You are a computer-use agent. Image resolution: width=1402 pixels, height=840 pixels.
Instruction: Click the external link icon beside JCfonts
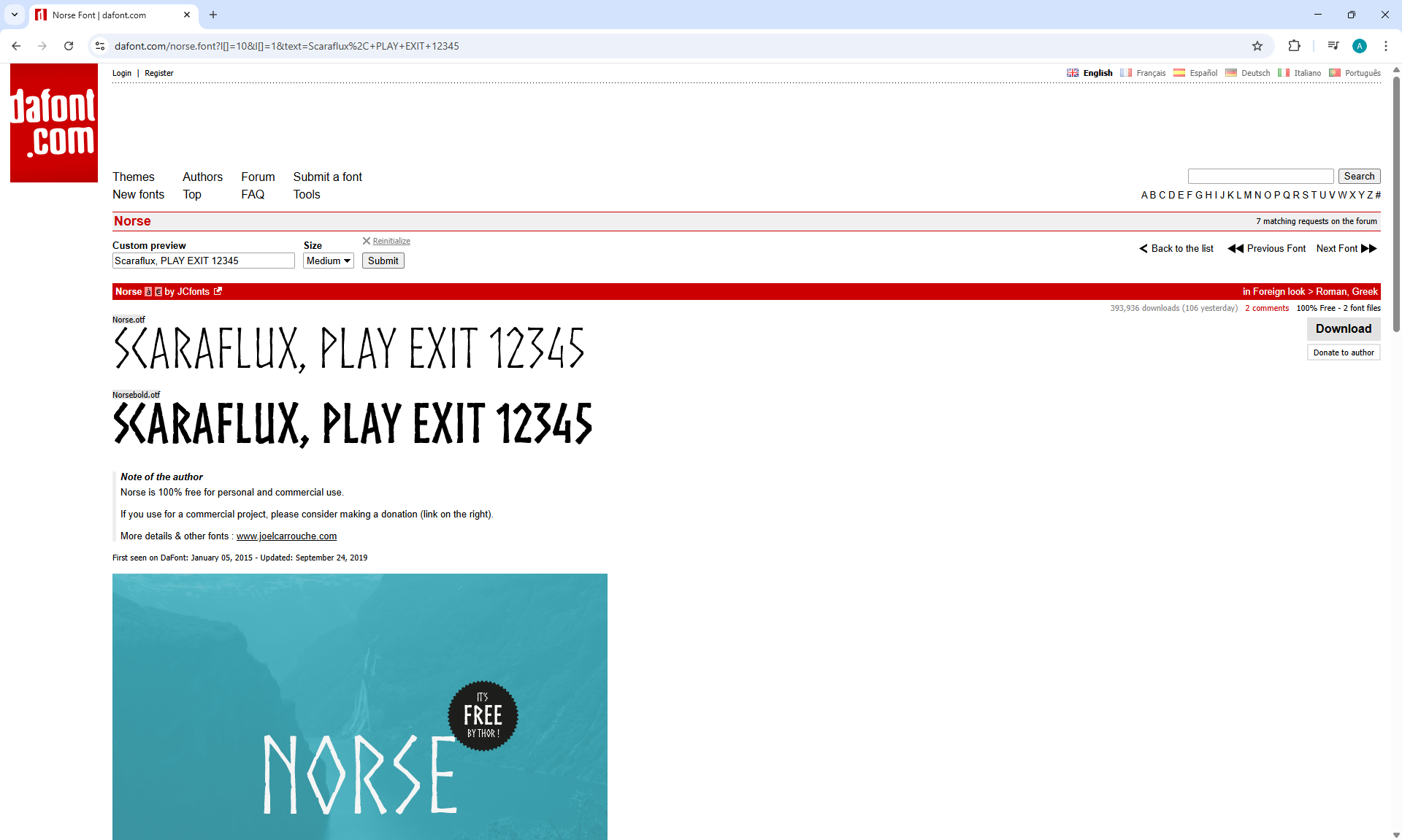[218, 291]
